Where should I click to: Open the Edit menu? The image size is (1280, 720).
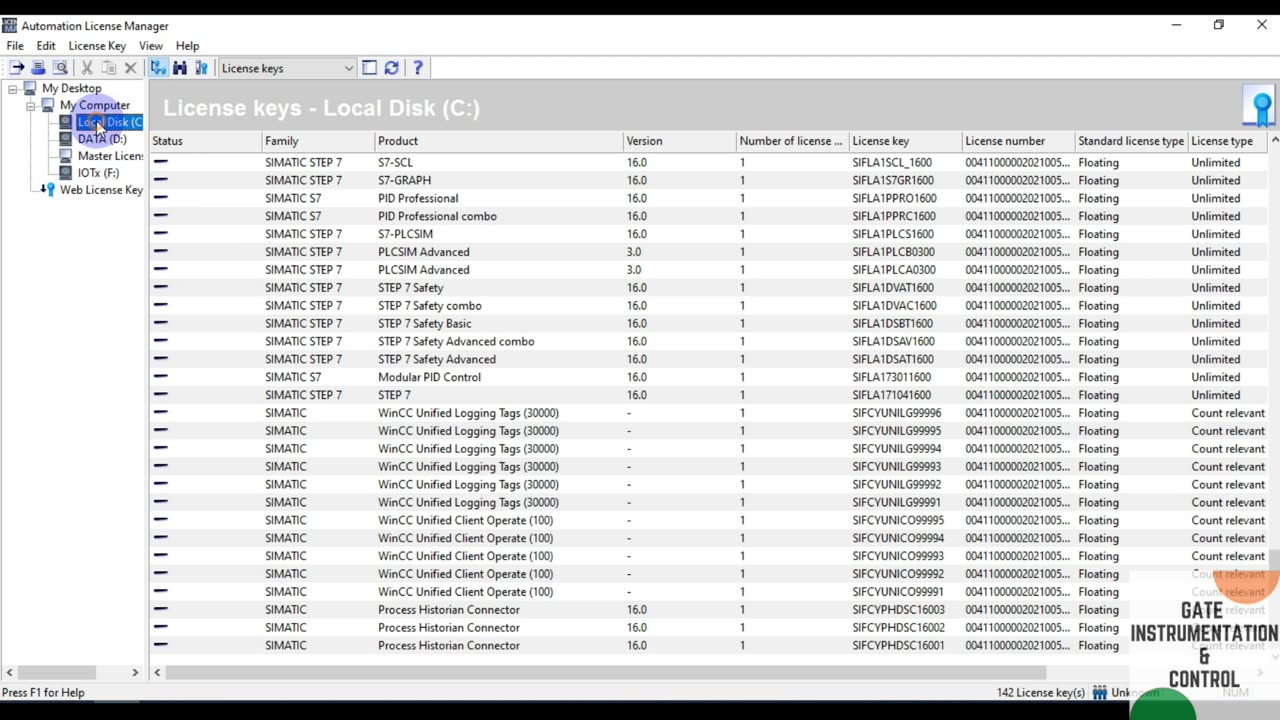click(x=46, y=46)
